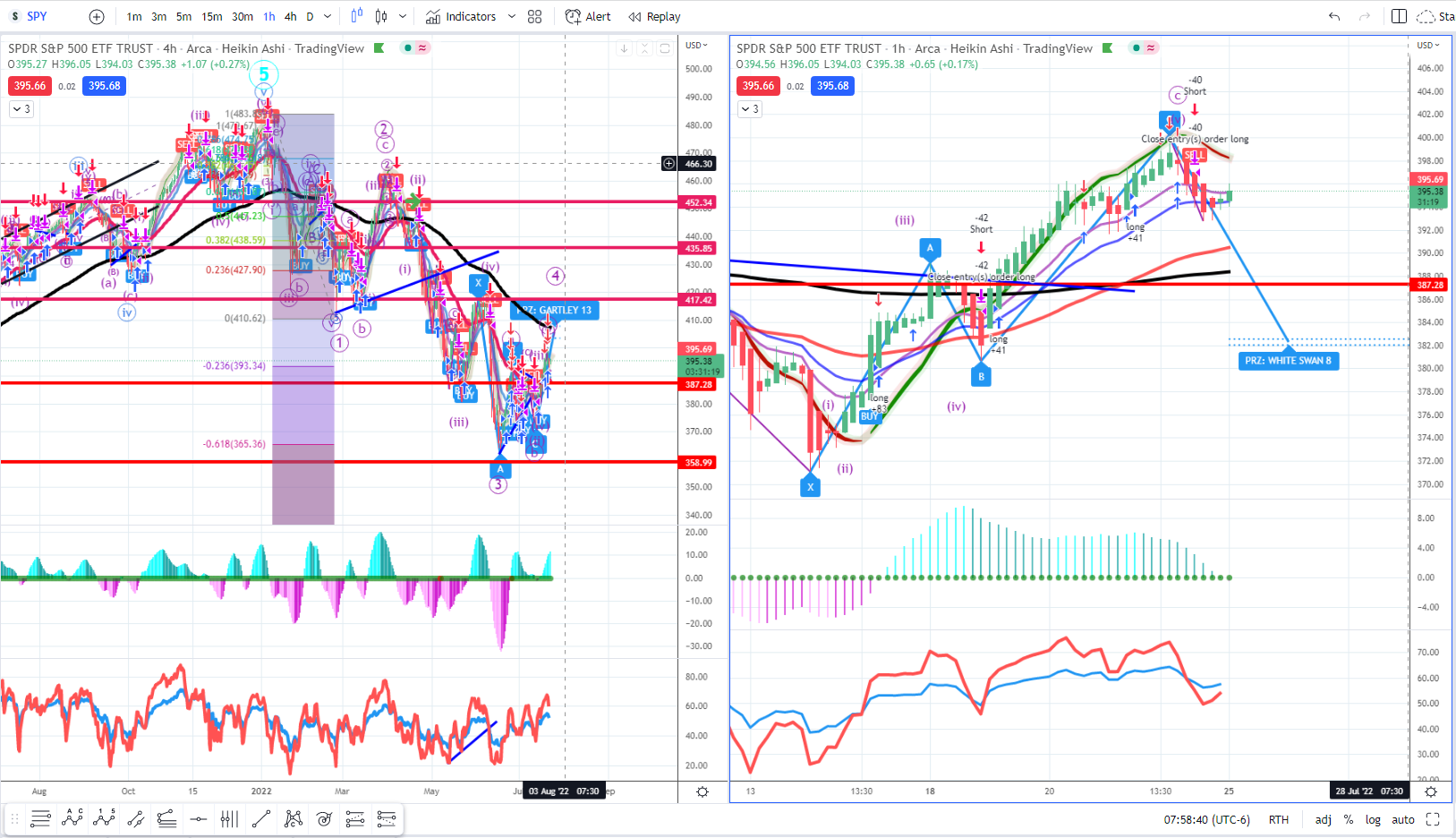Toggle adj dividend adjustment
Viewport: 1456px width, 838px height.
(1324, 819)
